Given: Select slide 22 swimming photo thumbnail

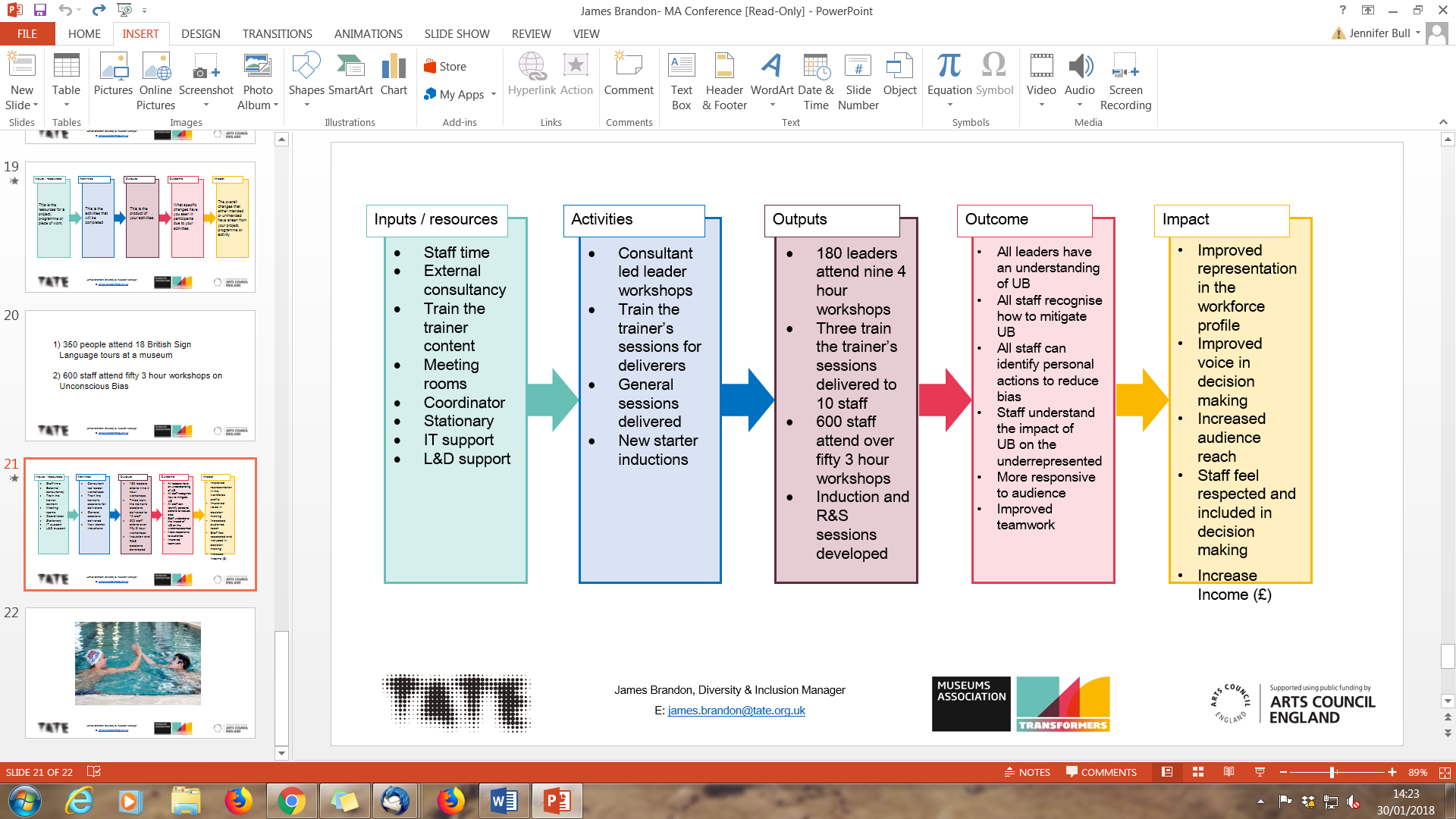Looking at the screenshot, I should [140, 673].
